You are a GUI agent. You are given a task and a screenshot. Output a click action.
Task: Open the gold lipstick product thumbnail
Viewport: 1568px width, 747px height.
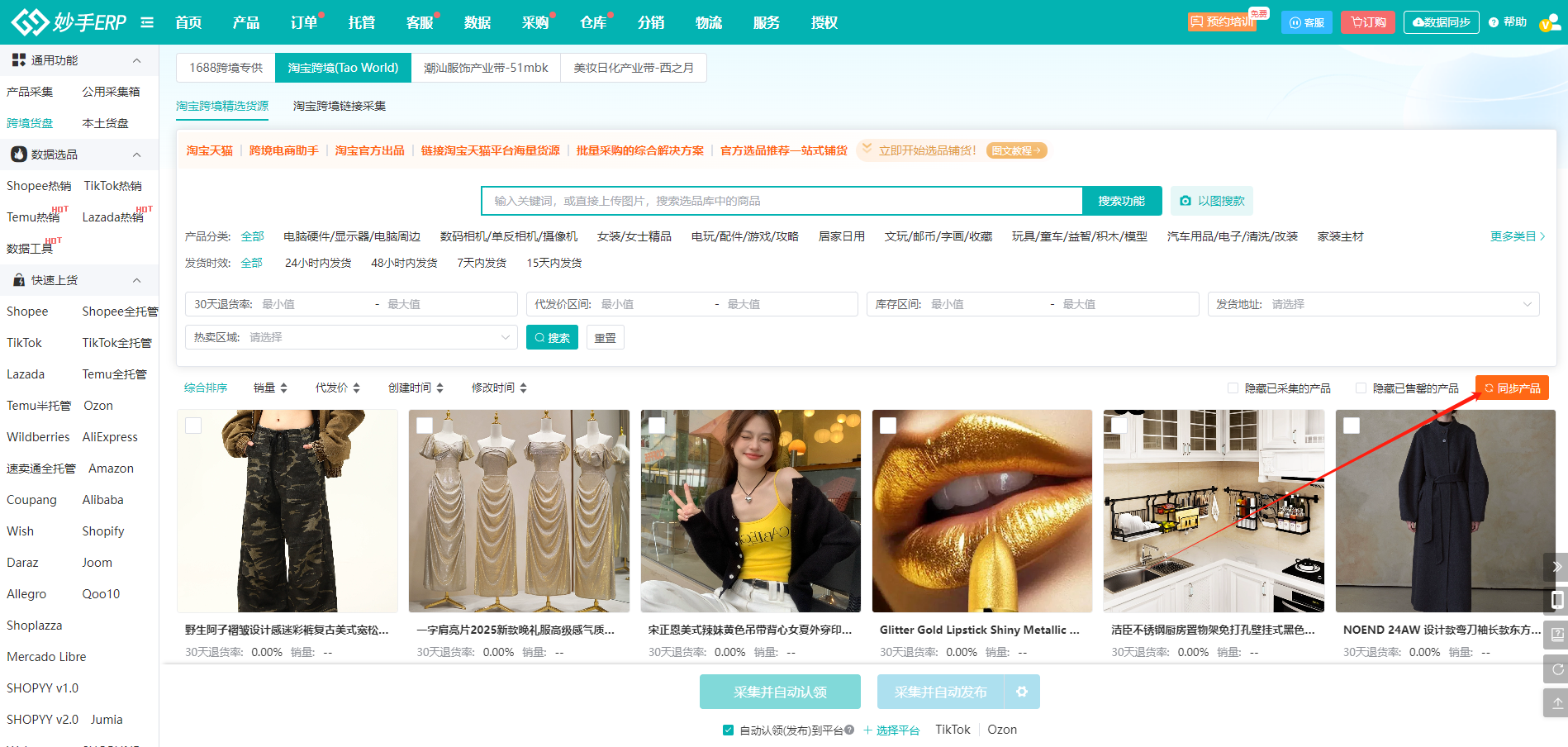tap(982, 511)
